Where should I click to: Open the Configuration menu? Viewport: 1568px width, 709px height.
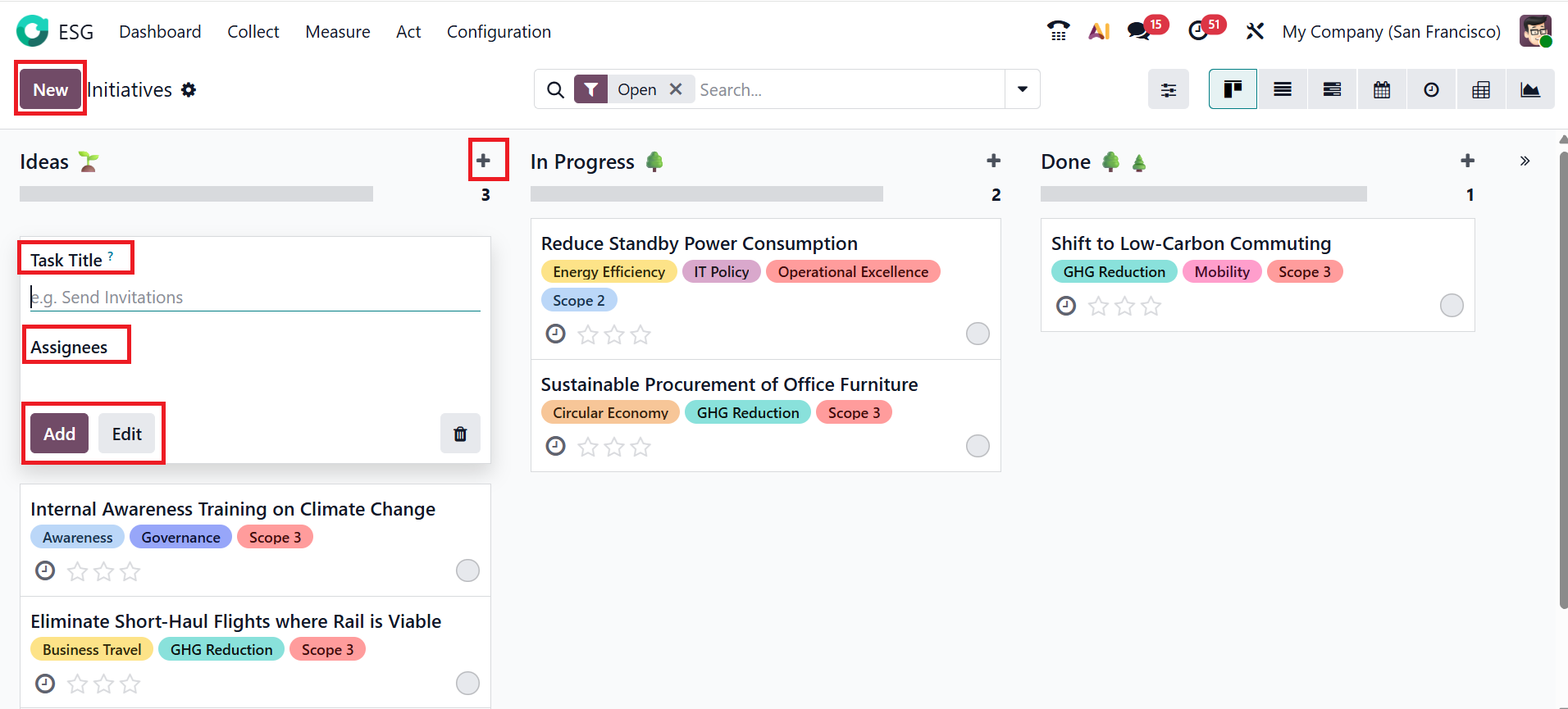[x=499, y=31]
